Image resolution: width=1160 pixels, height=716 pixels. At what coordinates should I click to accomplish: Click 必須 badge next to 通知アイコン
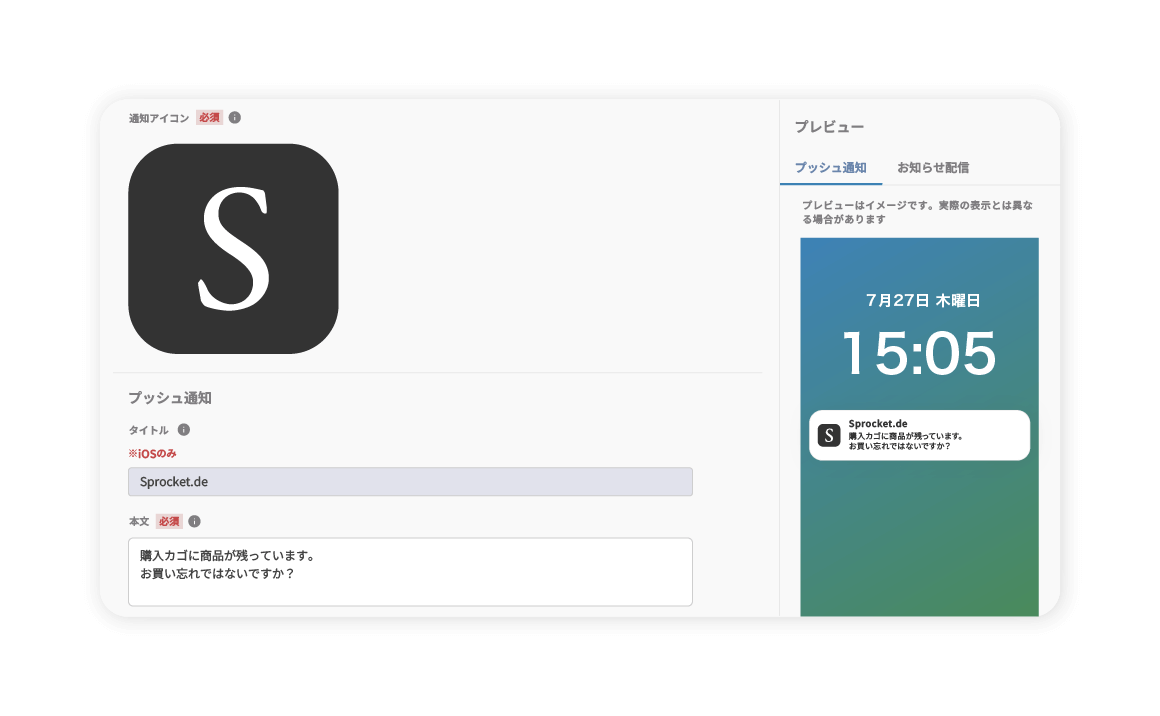209,118
